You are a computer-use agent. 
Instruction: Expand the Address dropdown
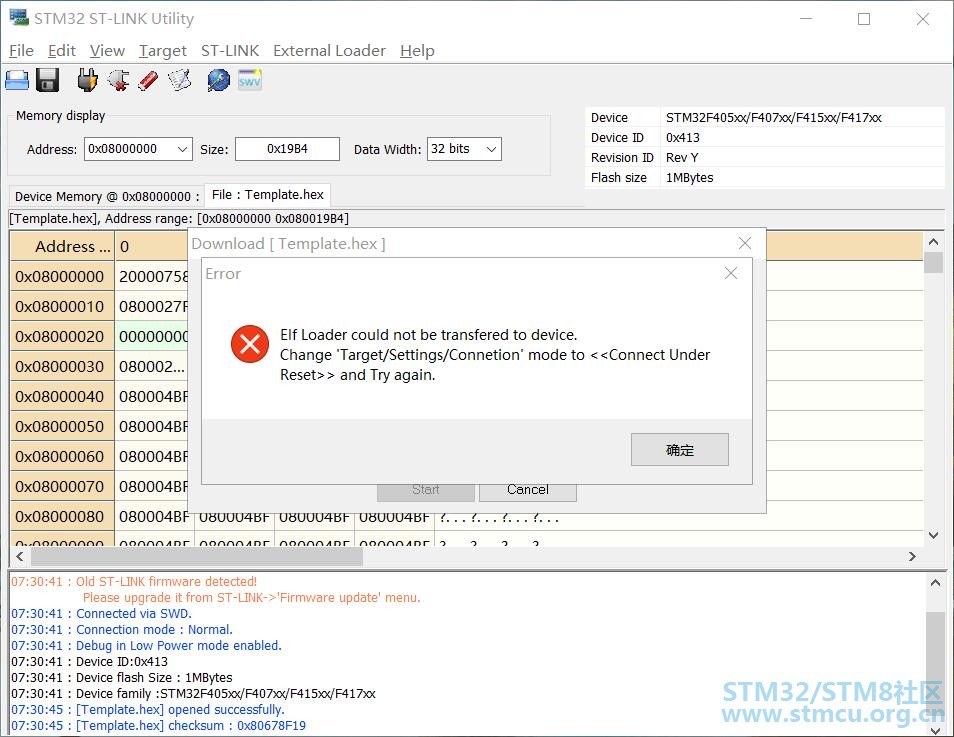[182, 149]
